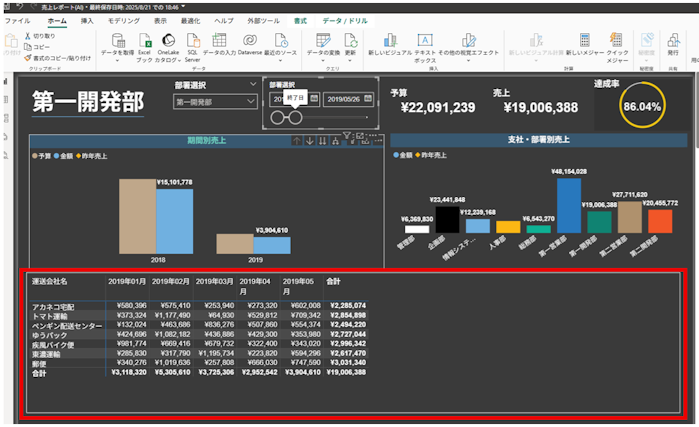This screenshot has height=427, width=699.
Task: Click the left handle of date range slider
Action: coord(278,117)
